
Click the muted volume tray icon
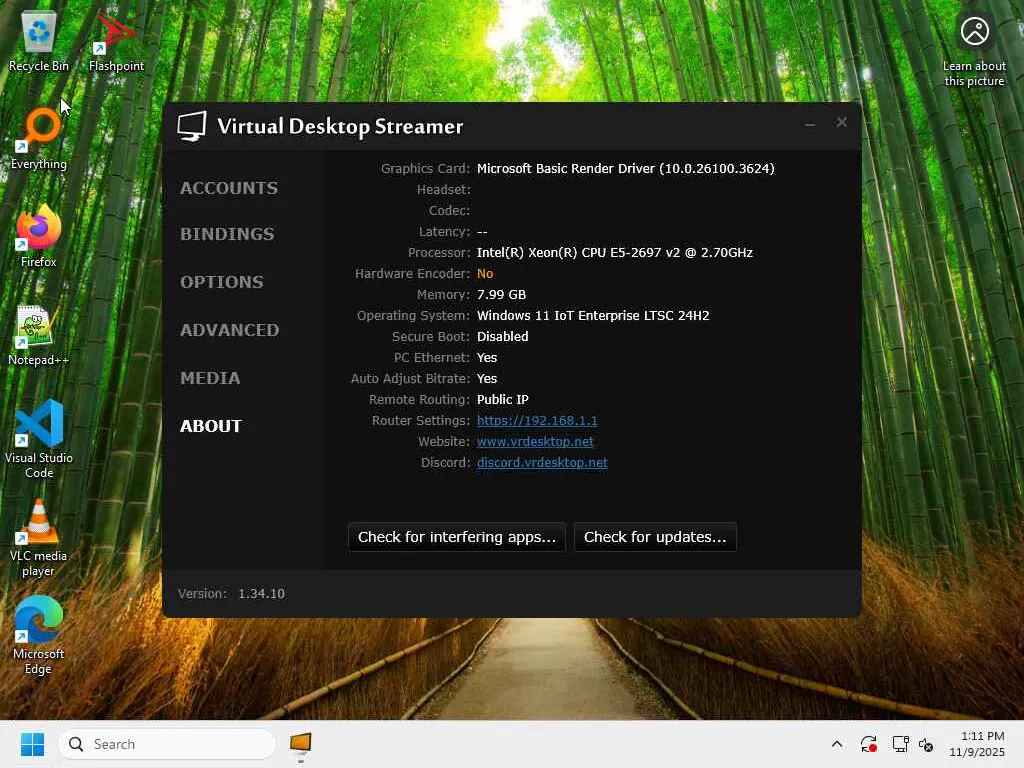[x=926, y=744]
